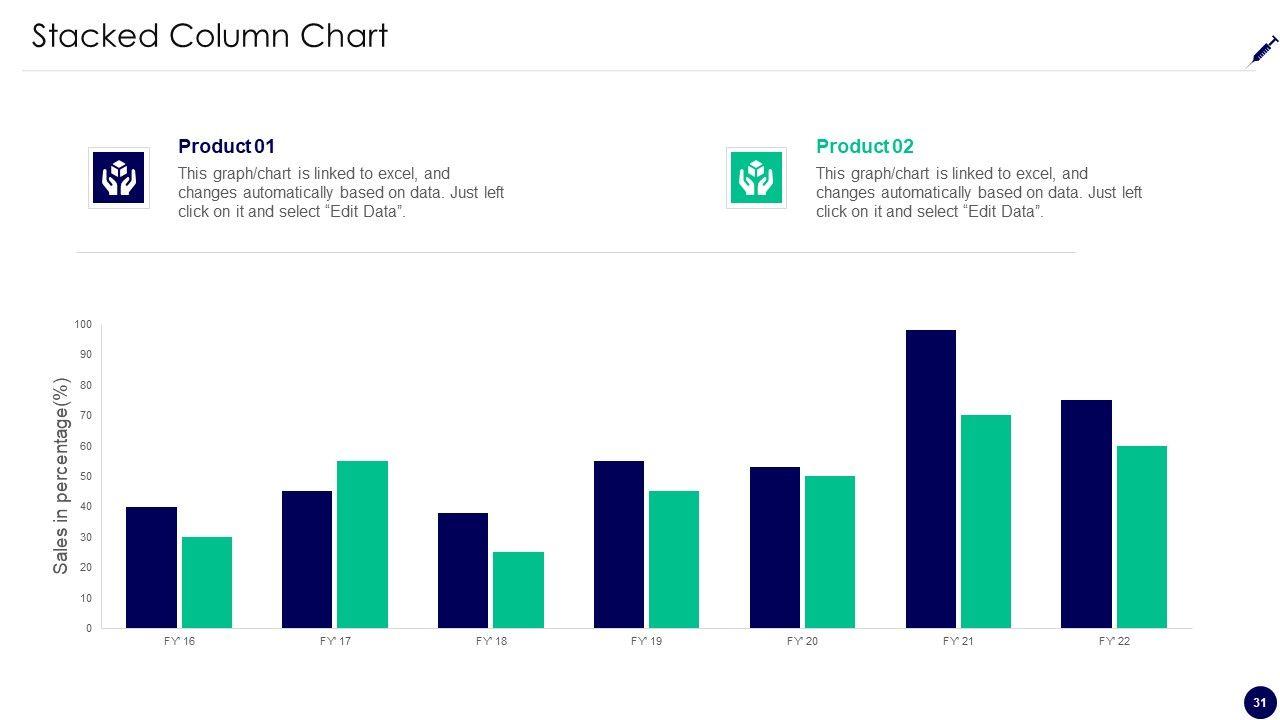Click the syringe icon in the top corner
Image resolution: width=1280 pixels, height=720 pixels.
pos(1263,50)
